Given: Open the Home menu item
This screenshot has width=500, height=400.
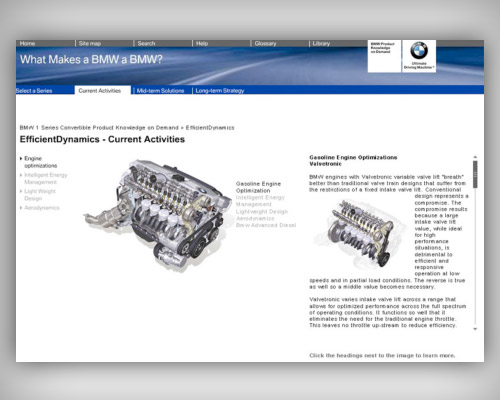Looking at the screenshot, I should 27,43.
